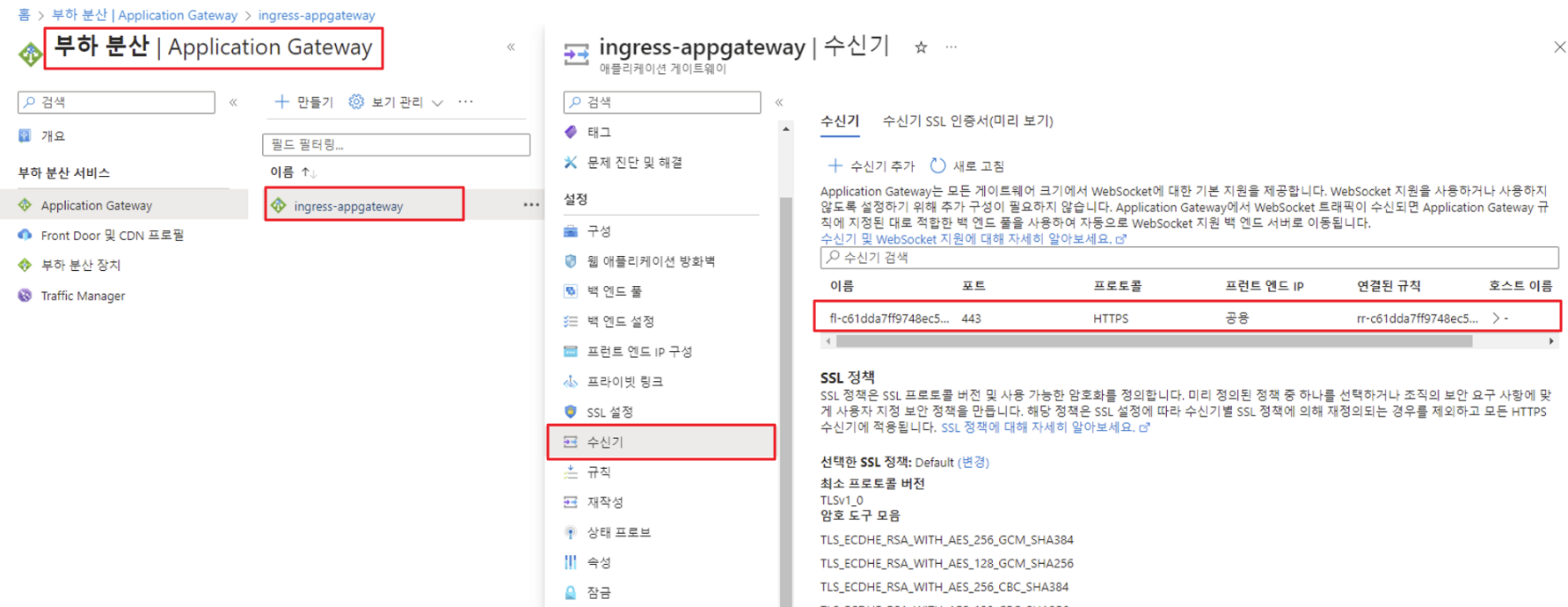Click the 필드 필터링 filter input
1568x607 pixels.
(x=396, y=144)
